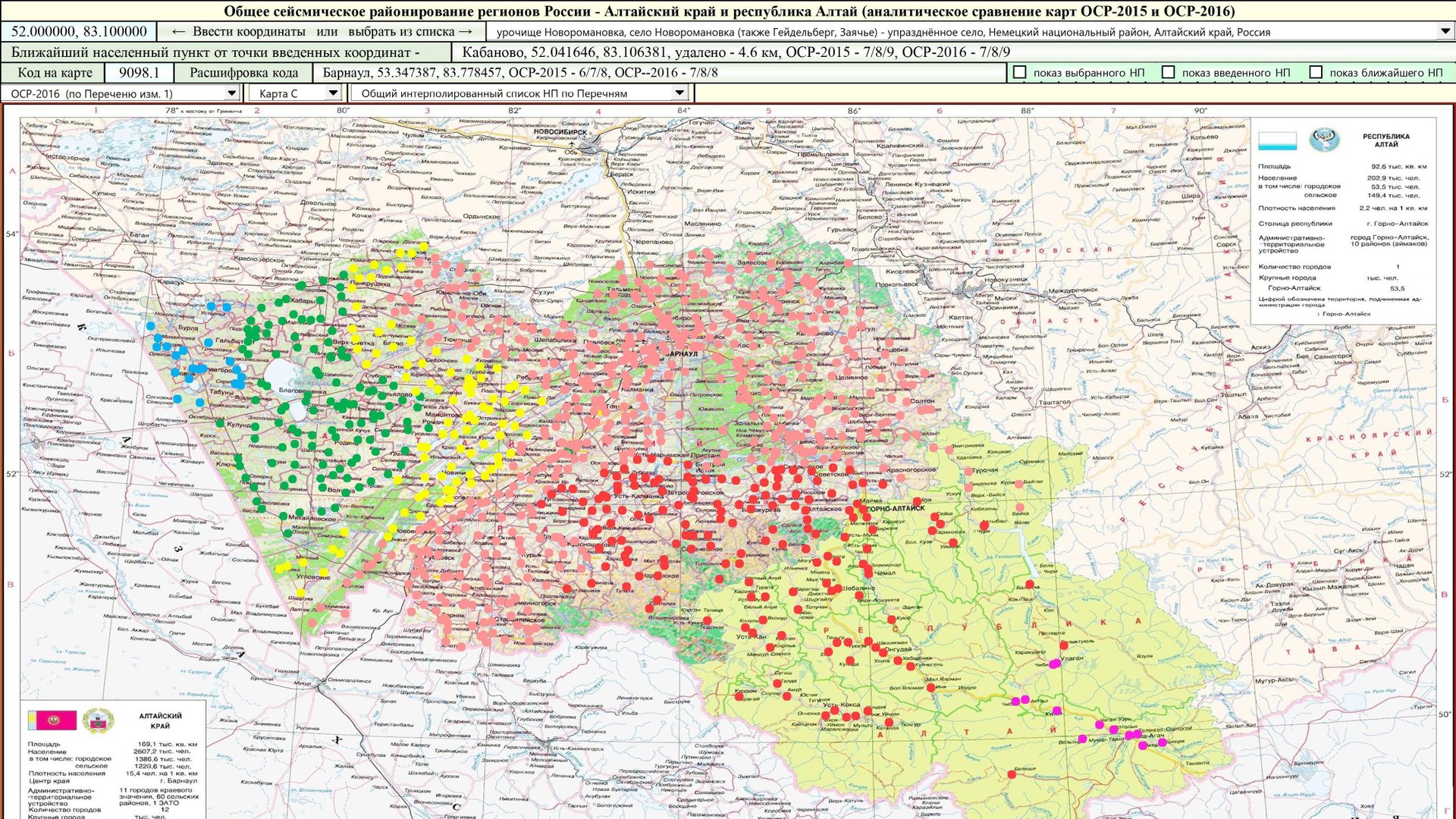
Task: Check 'показ ближайшего НП' checkbox
Action: [x=1316, y=72]
